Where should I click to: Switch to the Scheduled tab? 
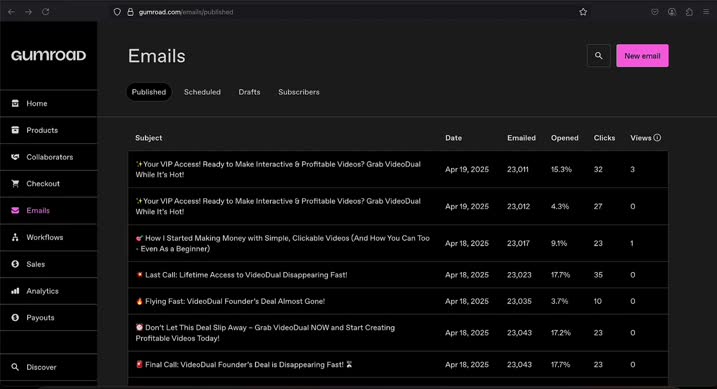[202, 92]
